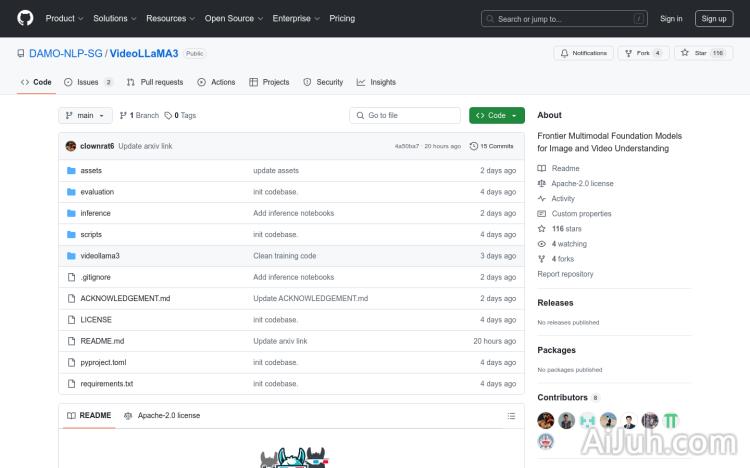View the 0 Tags list
750x468 pixels.
point(181,116)
